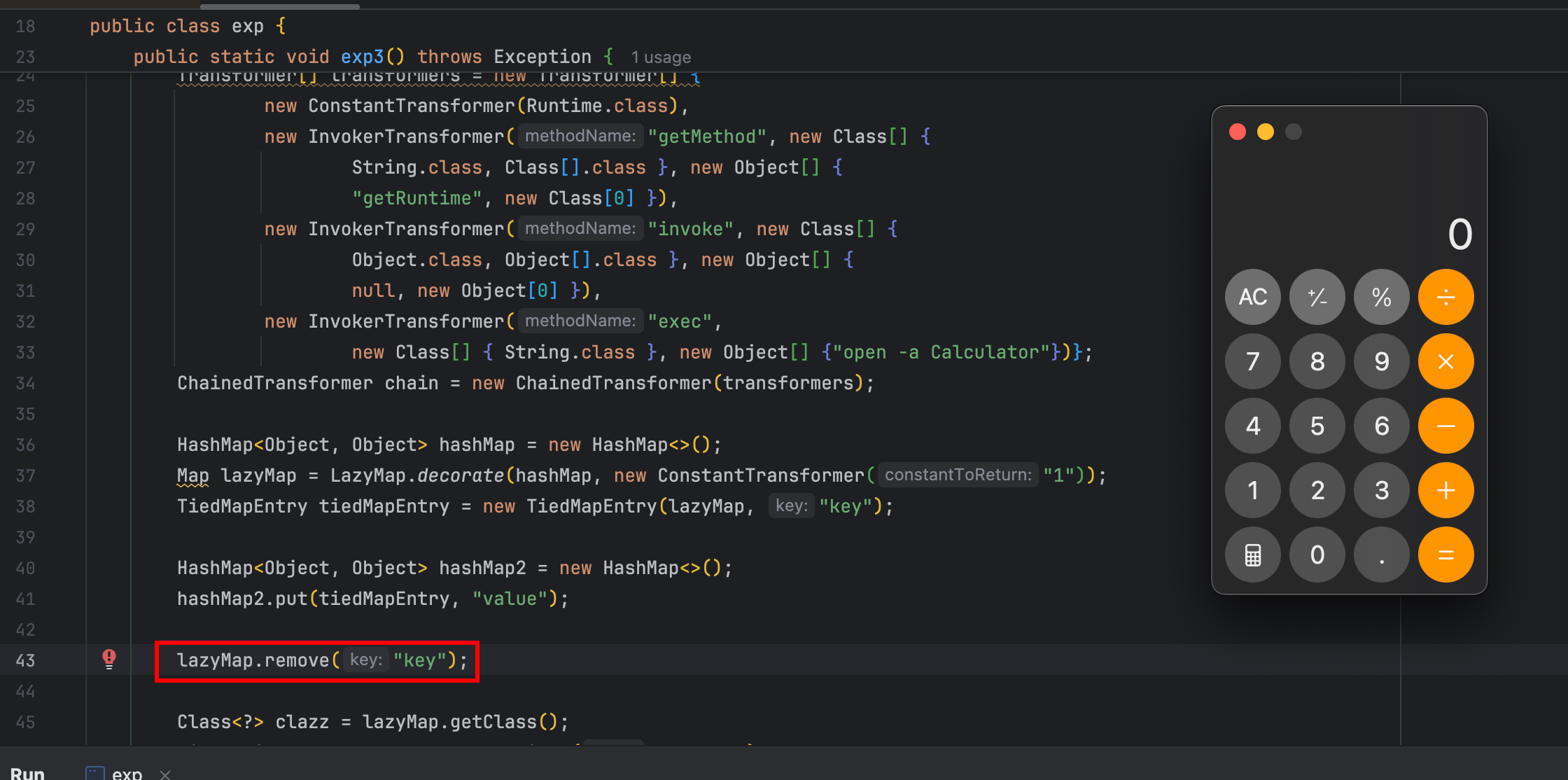The height and width of the screenshot is (780, 1568).
Task: Click digit 5 in Calculator
Action: pos(1317,426)
